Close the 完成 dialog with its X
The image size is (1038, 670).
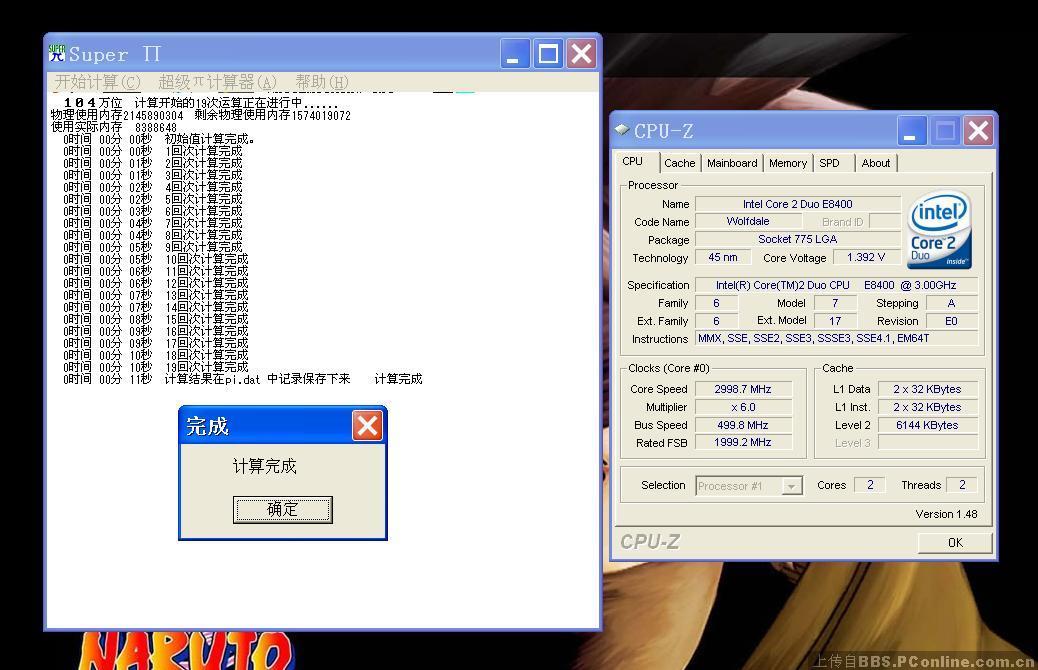367,426
